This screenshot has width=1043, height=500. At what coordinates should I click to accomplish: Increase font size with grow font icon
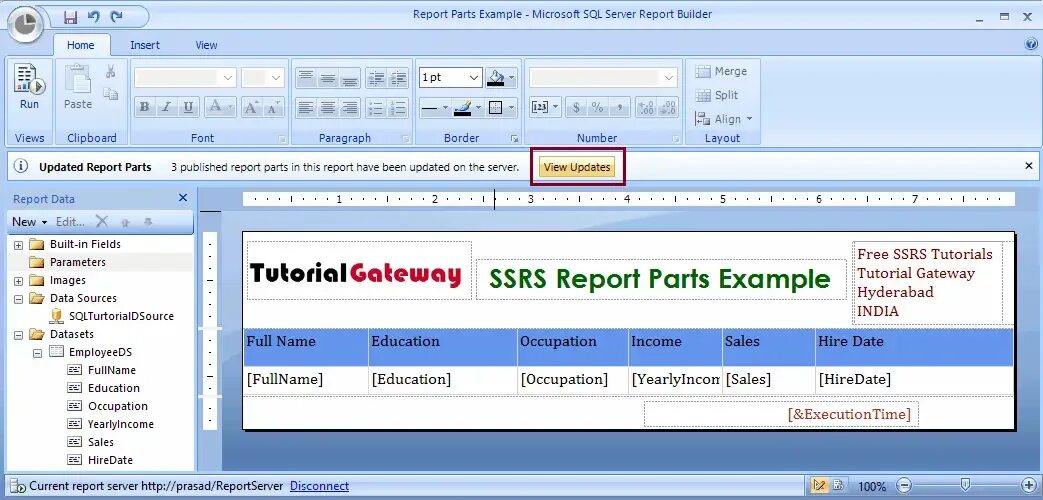click(x=251, y=107)
